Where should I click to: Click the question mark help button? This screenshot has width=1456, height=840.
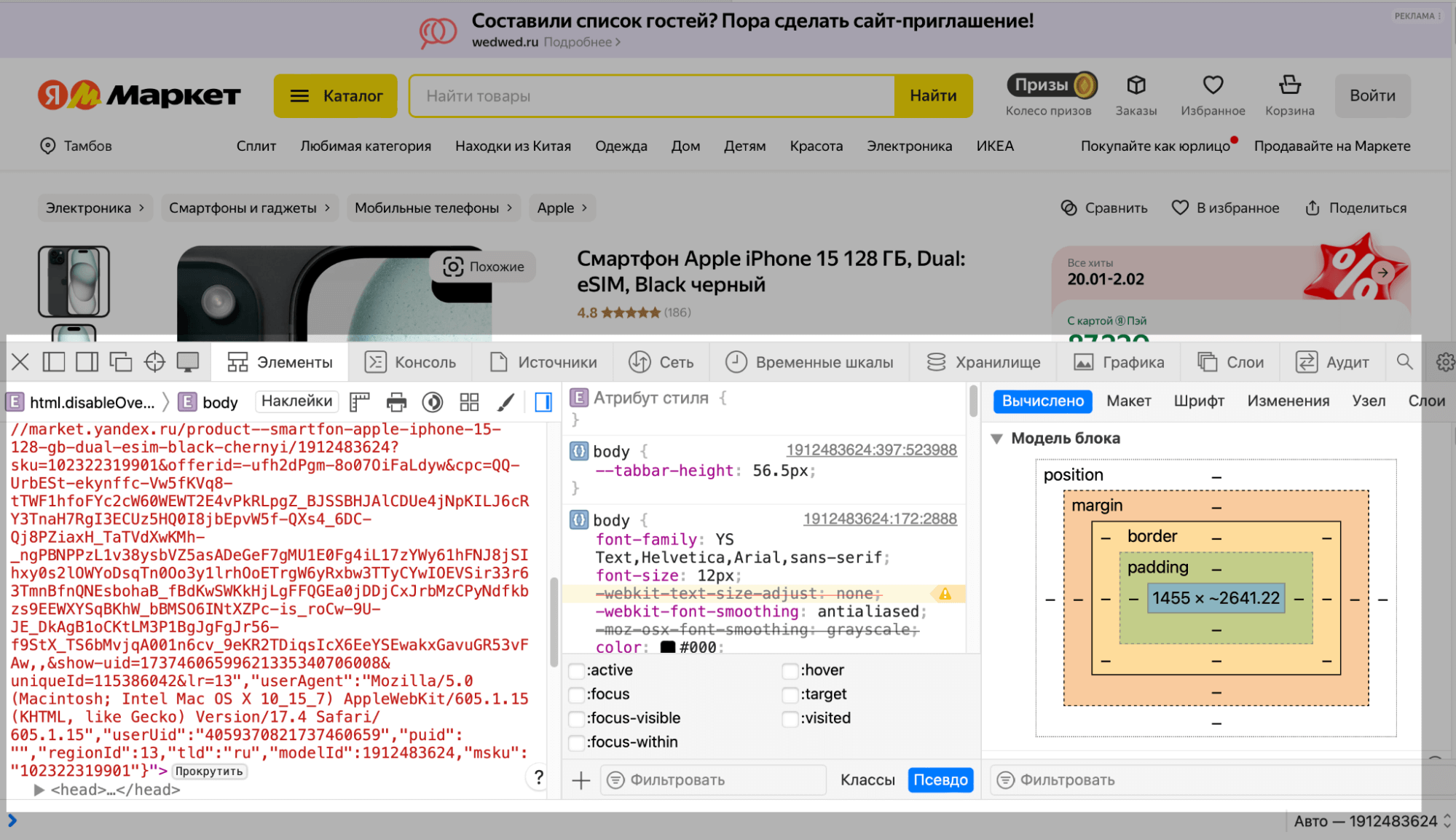coord(538,777)
